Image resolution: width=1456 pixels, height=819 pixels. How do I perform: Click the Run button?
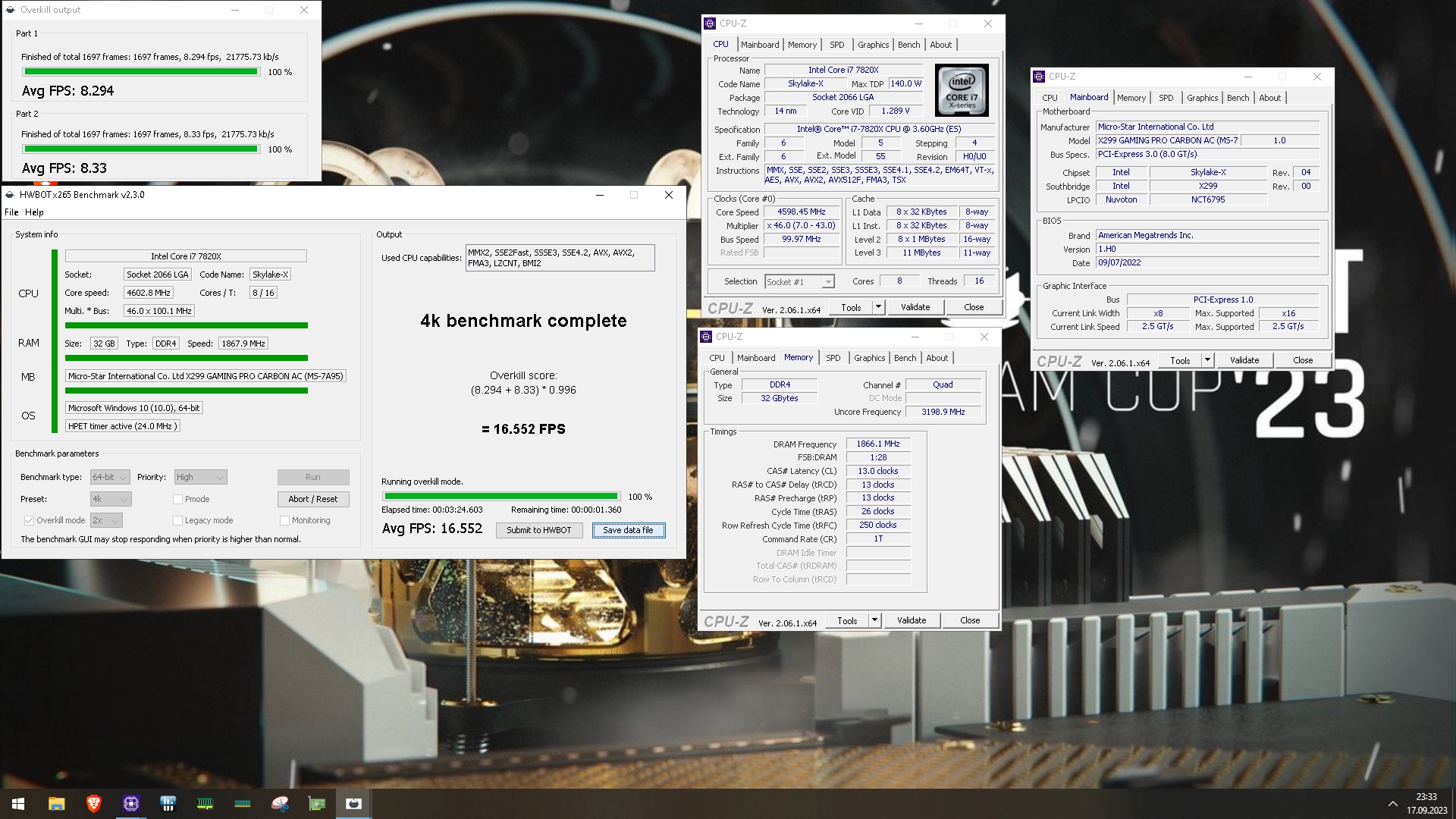(x=313, y=477)
